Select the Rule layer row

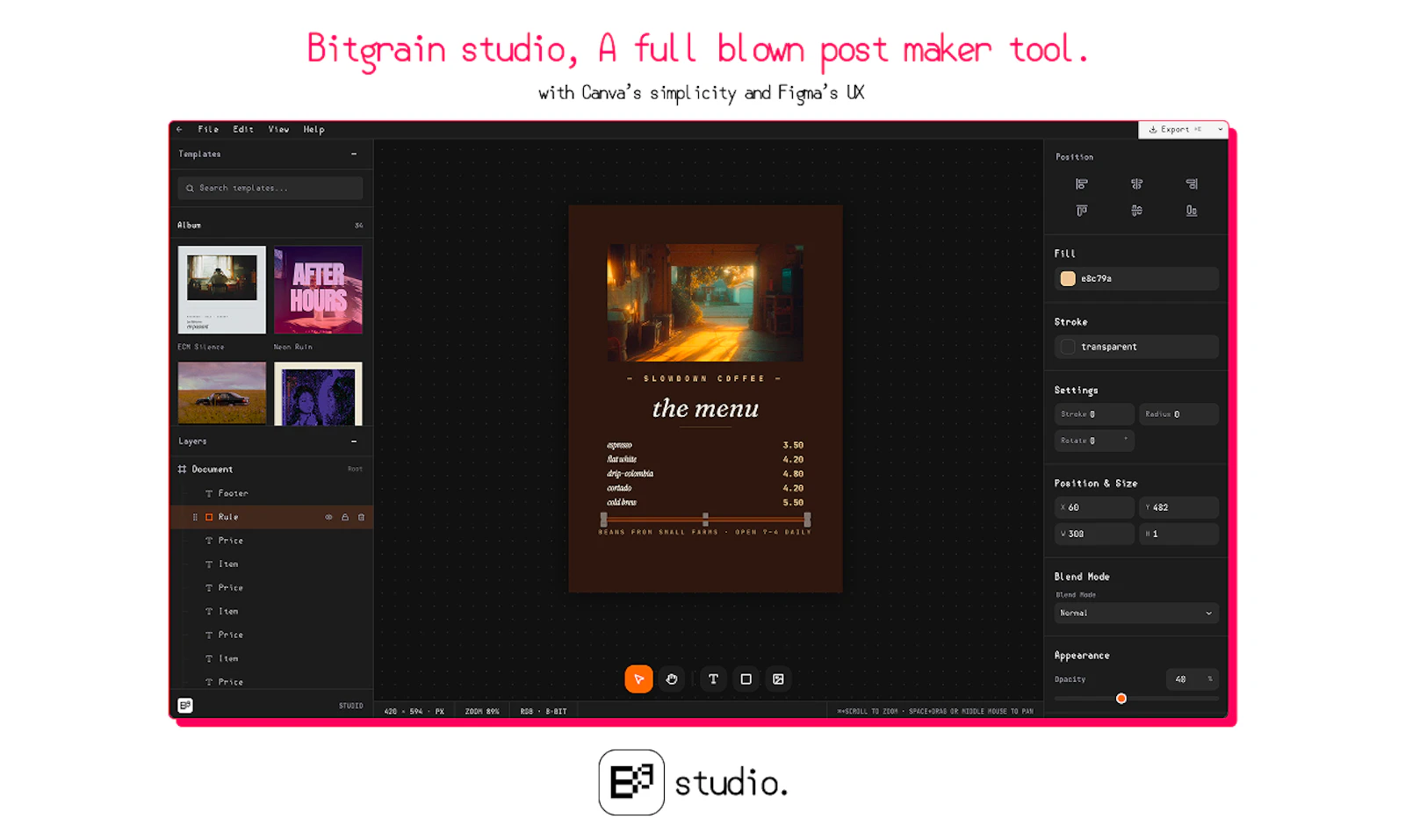[271, 517]
